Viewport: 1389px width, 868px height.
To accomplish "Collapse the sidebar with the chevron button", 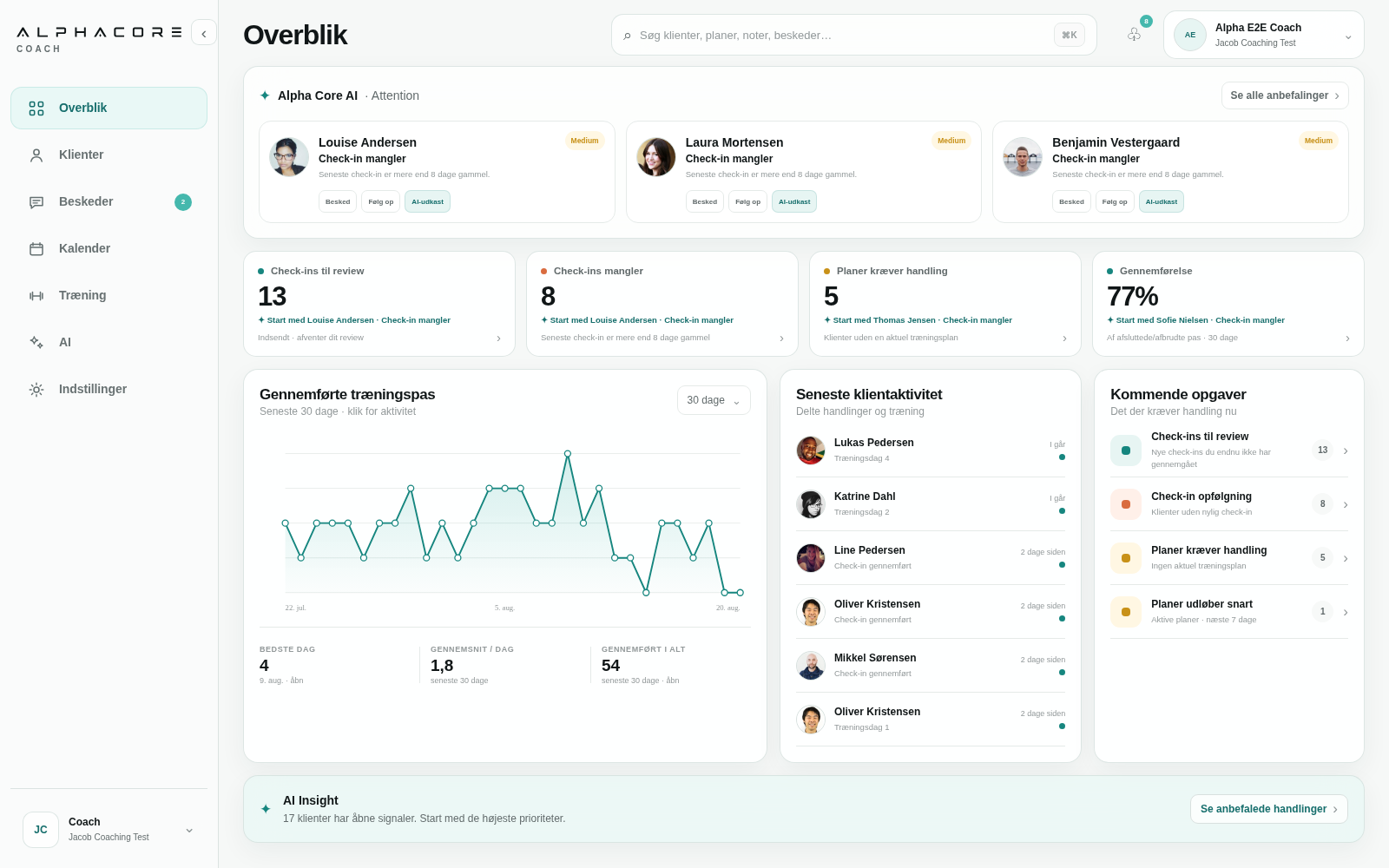I will pos(204,33).
